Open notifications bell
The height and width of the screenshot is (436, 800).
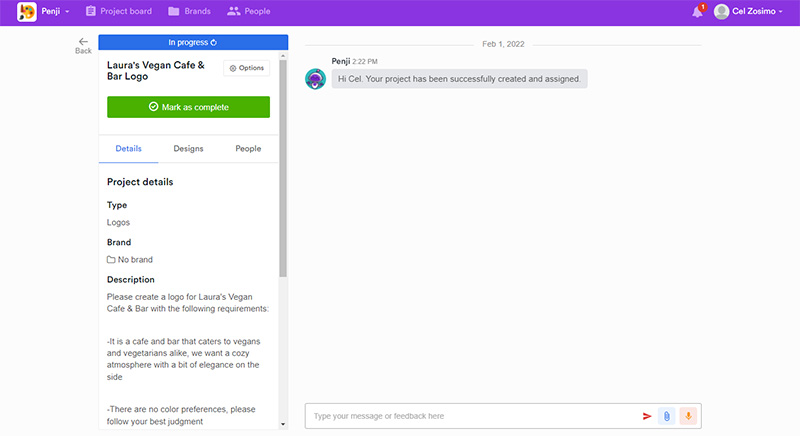[698, 11]
